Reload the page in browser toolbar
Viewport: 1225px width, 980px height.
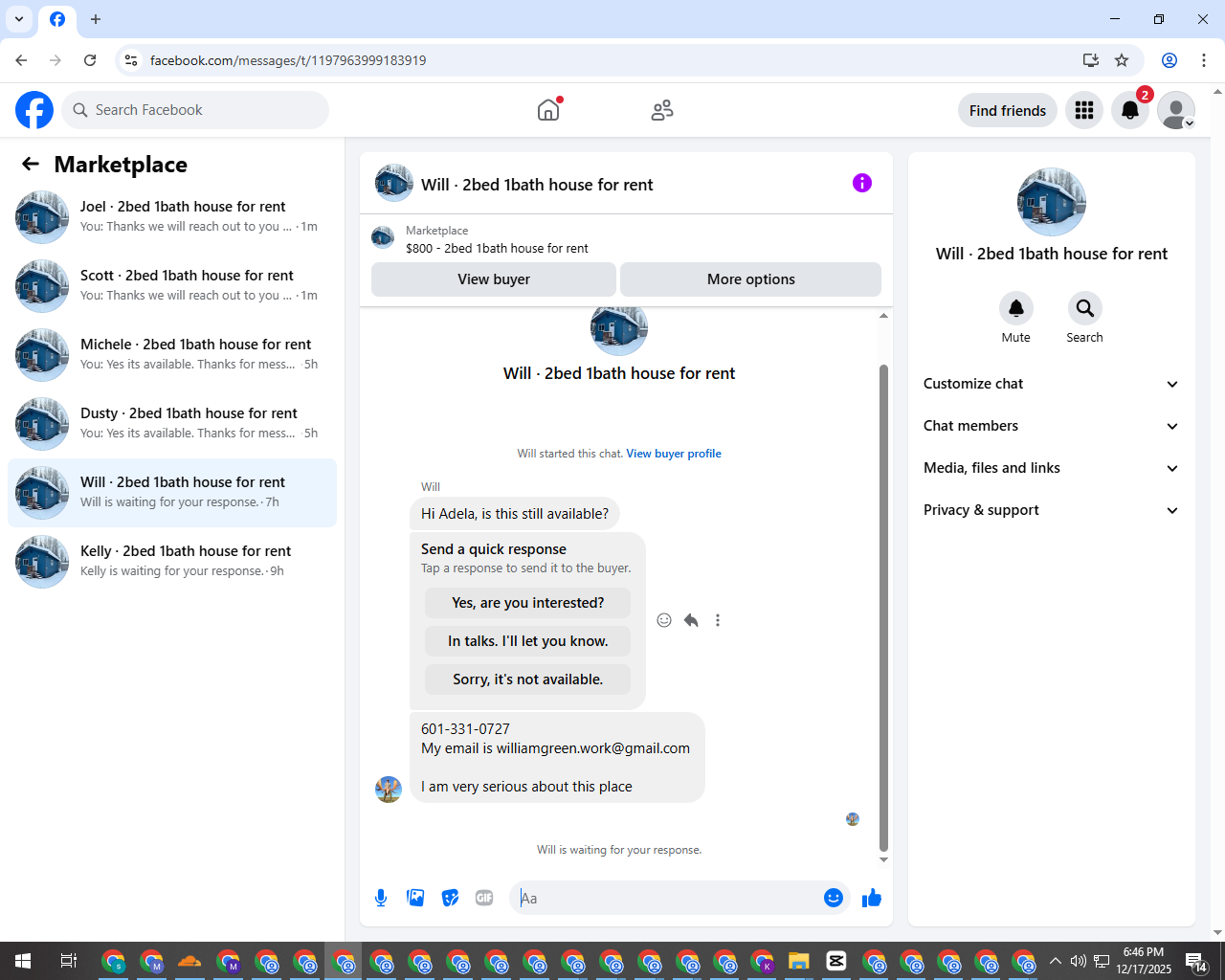point(90,60)
